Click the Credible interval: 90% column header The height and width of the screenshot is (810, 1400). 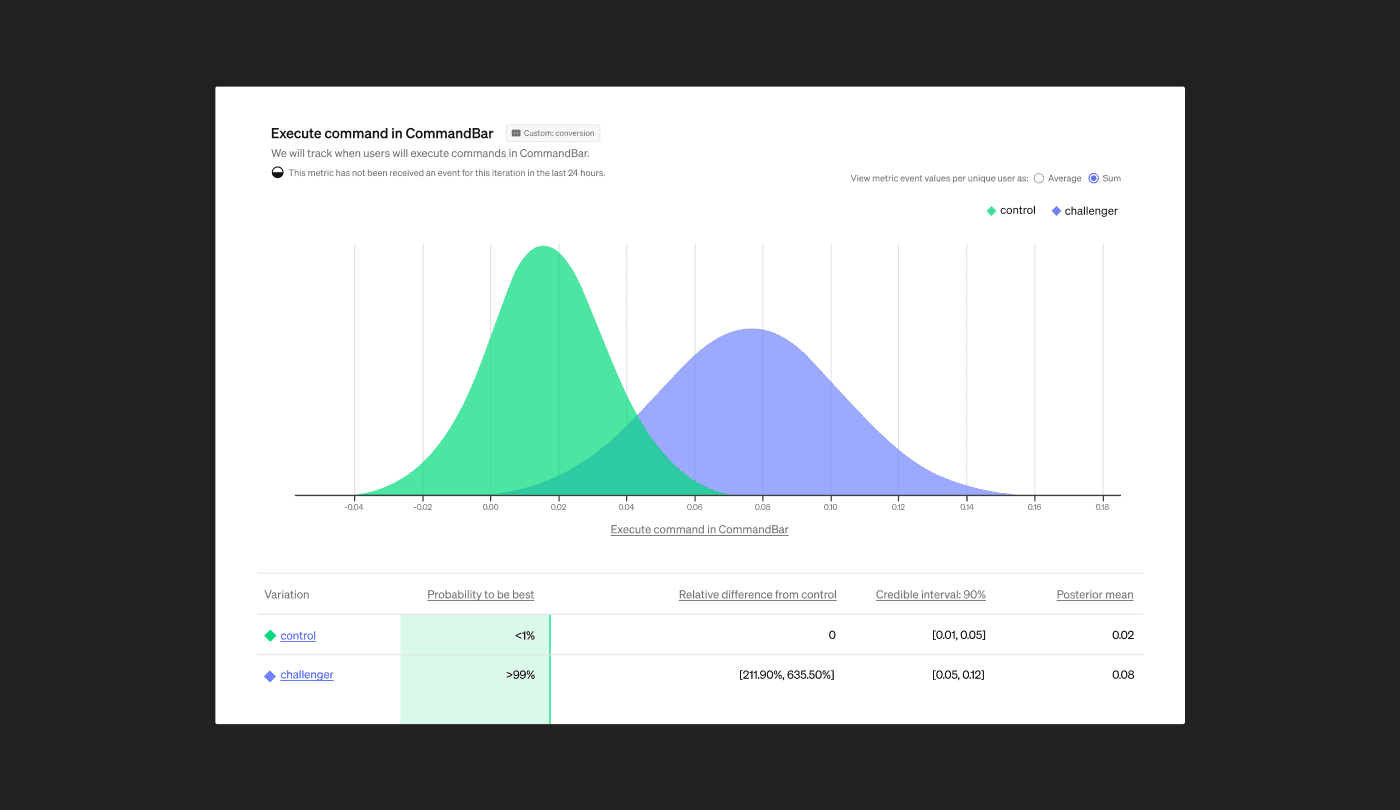(930, 594)
